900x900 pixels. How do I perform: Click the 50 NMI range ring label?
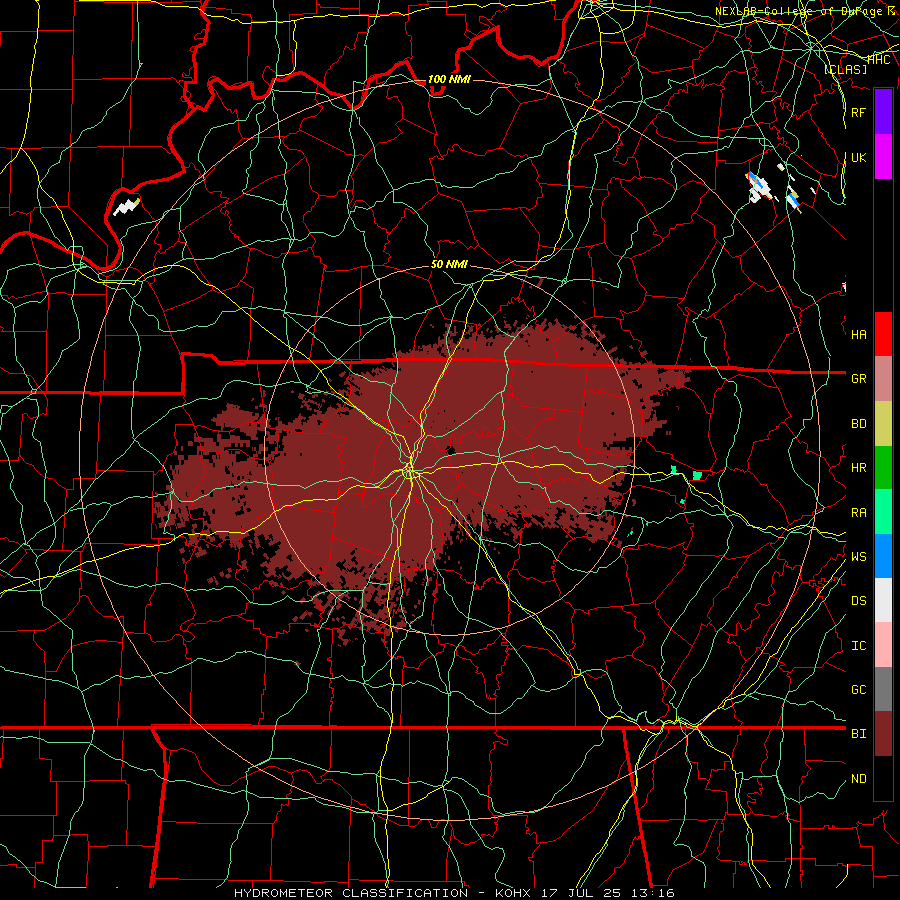(449, 264)
